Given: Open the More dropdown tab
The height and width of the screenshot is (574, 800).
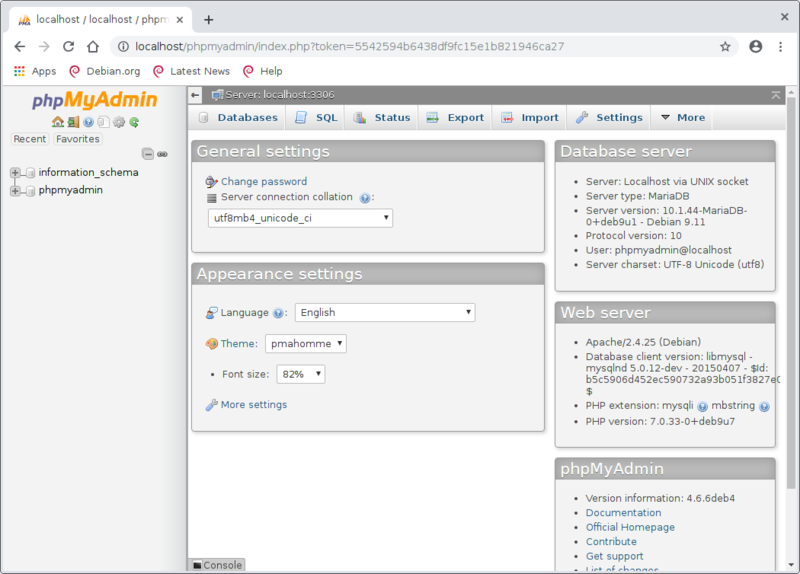Looking at the screenshot, I should point(683,118).
